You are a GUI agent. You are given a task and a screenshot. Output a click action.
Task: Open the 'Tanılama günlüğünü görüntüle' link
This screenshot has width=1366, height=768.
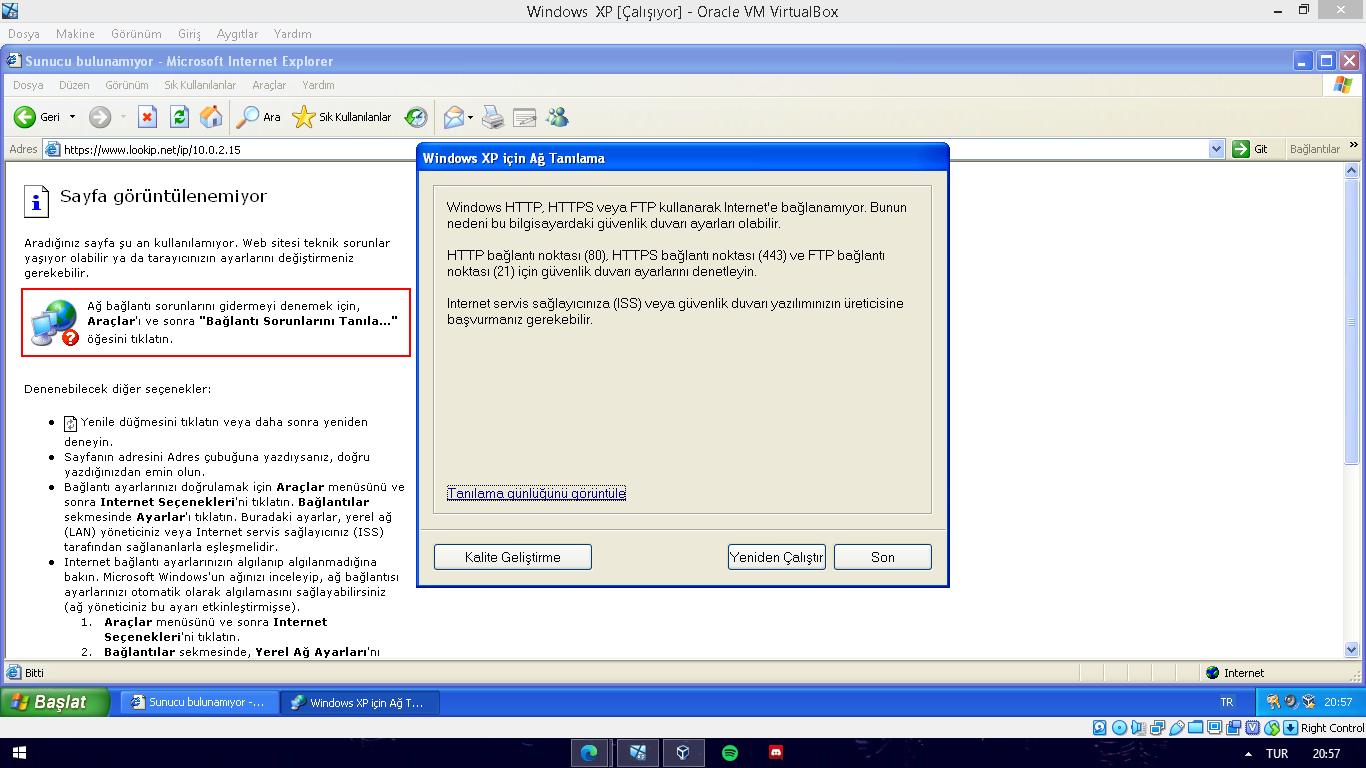pyautogui.click(x=537, y=493)
